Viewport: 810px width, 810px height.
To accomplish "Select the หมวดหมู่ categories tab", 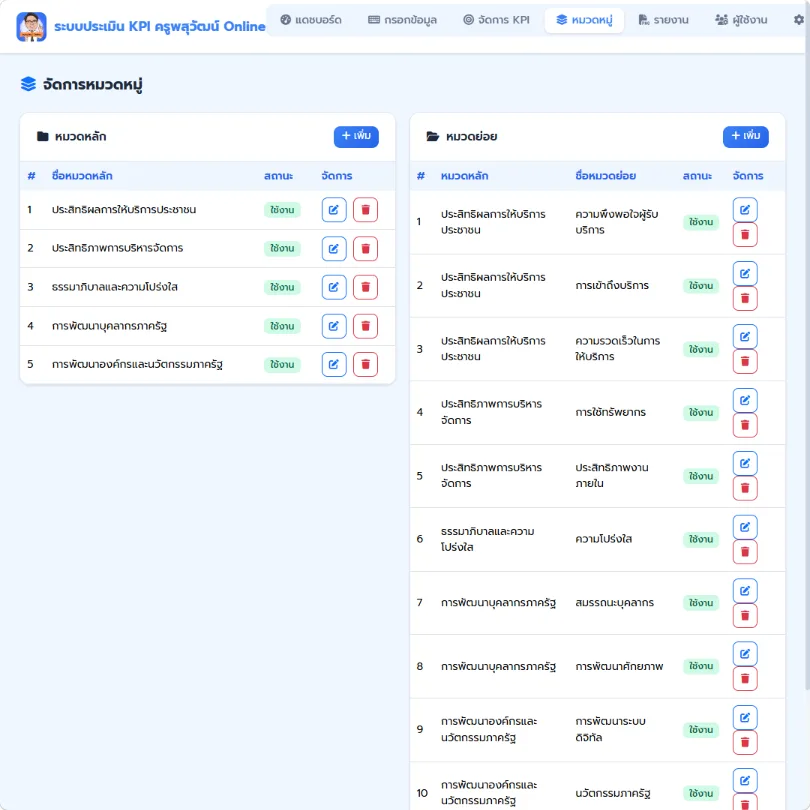I will (x=584, y=20).
